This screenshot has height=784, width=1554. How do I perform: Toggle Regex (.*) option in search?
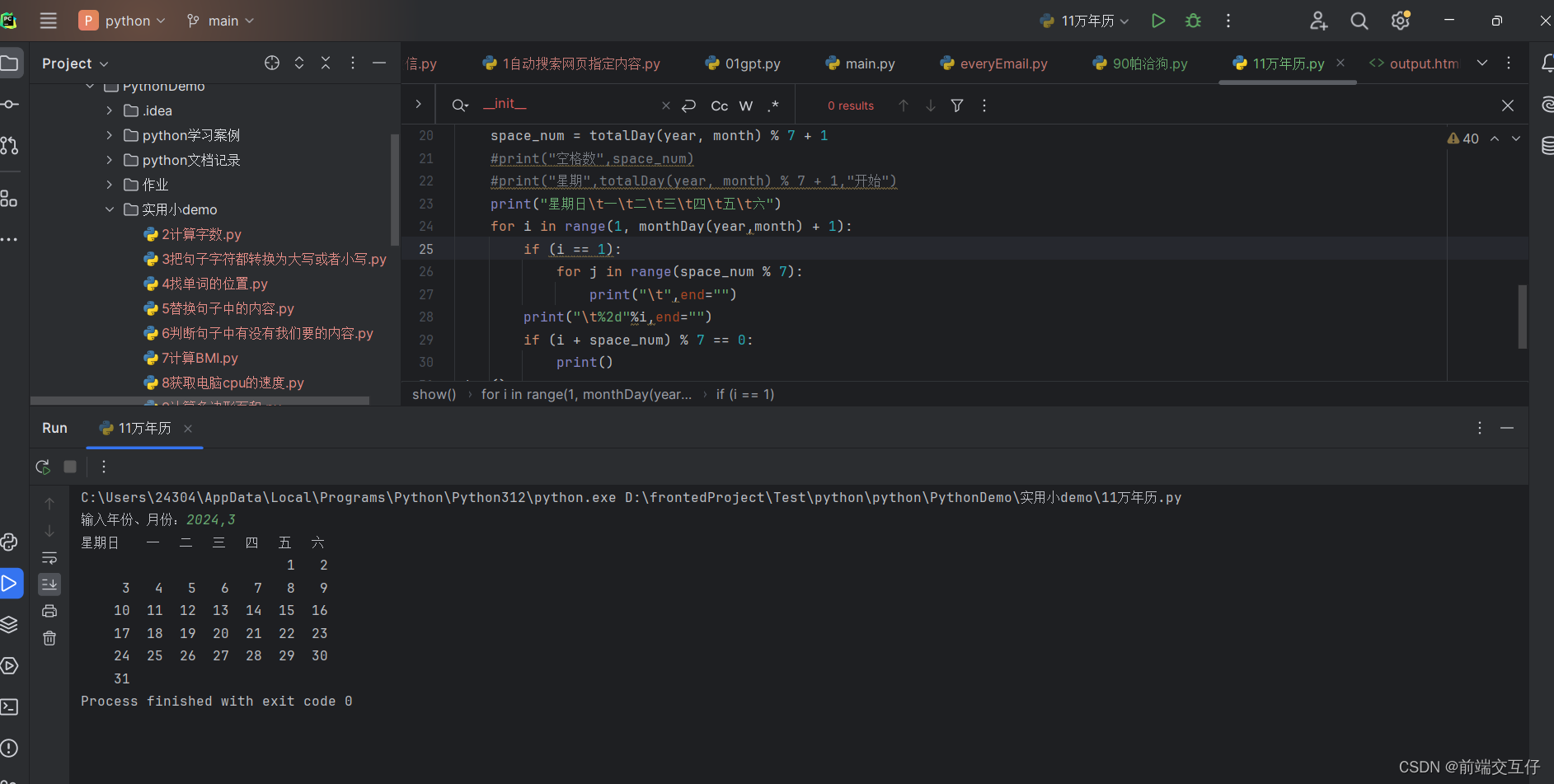click(x=773, y=106)
